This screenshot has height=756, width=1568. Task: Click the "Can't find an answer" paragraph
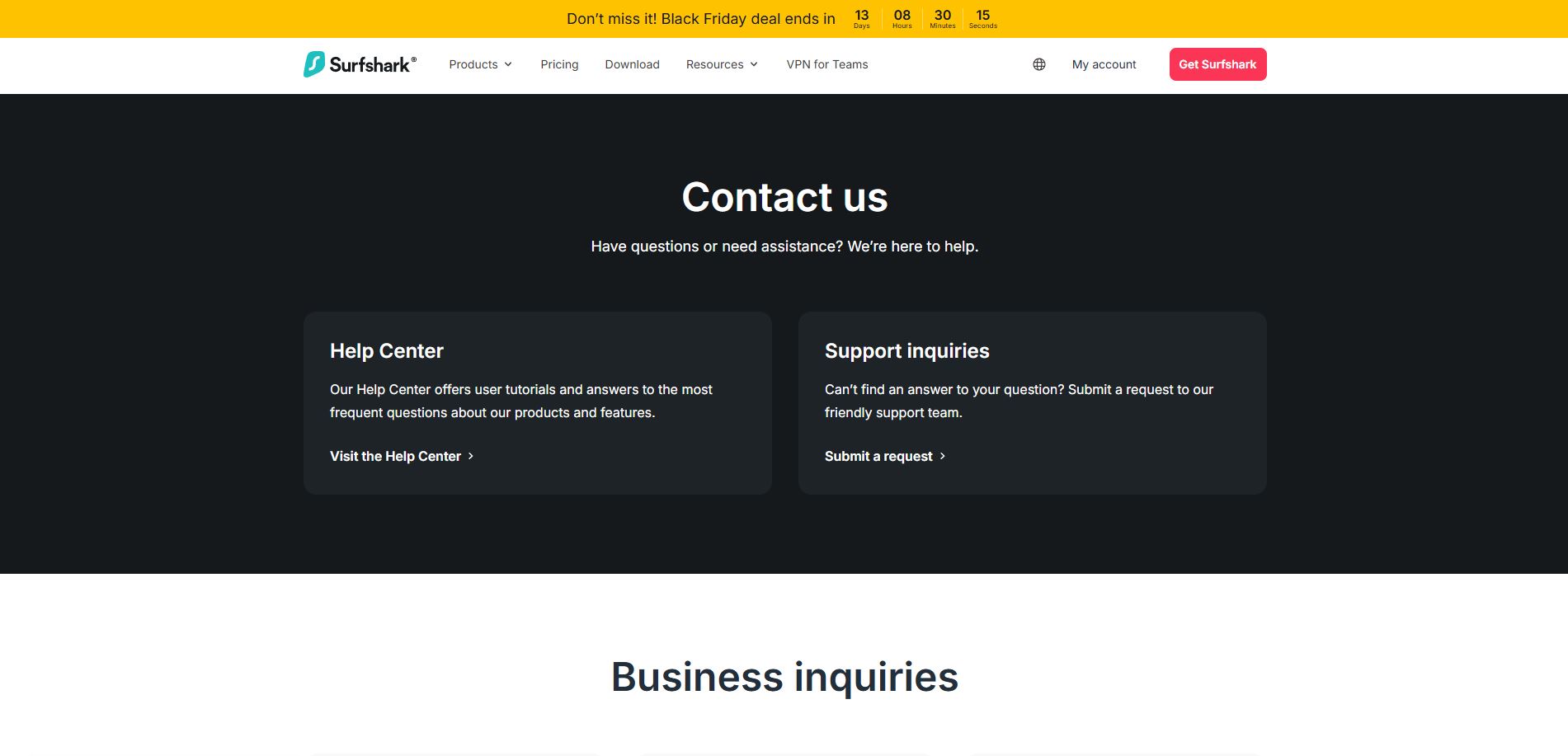1019,401
